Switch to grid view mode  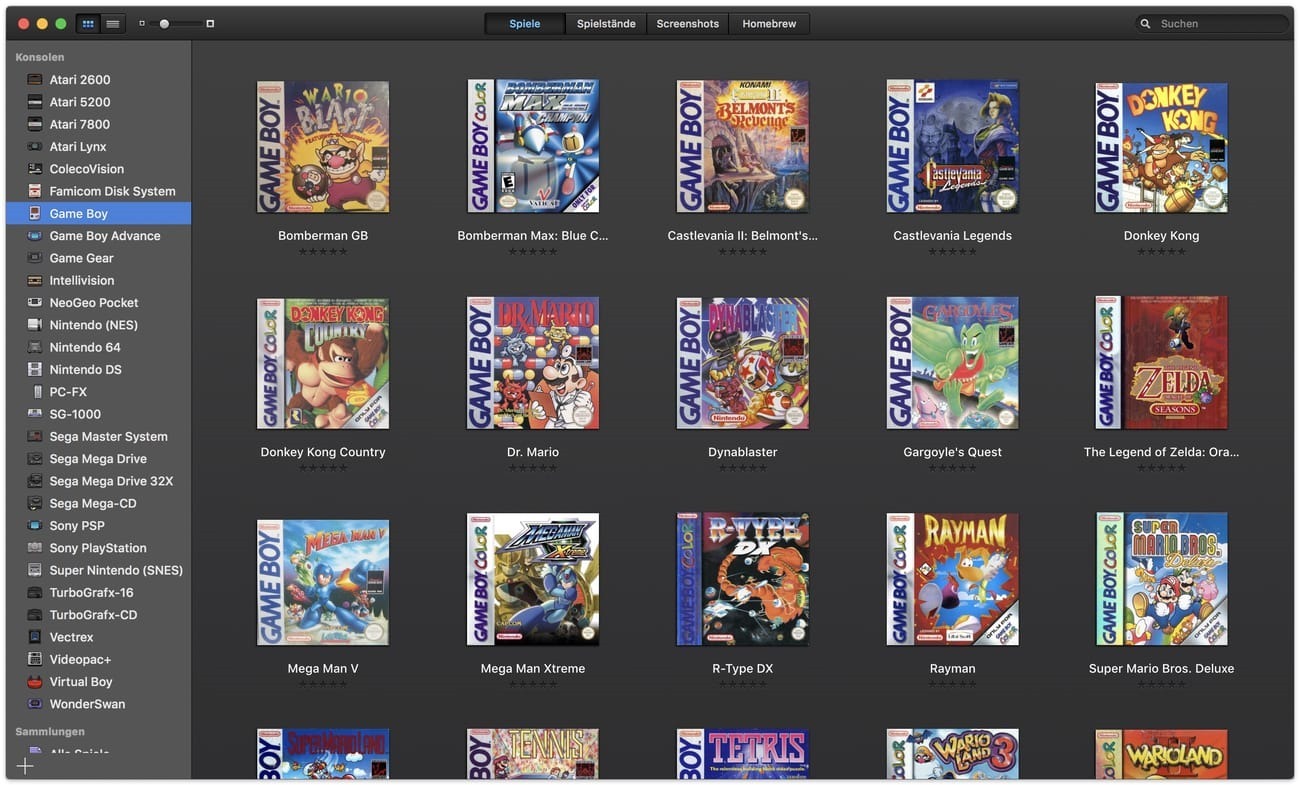click(x=88, y=23)
